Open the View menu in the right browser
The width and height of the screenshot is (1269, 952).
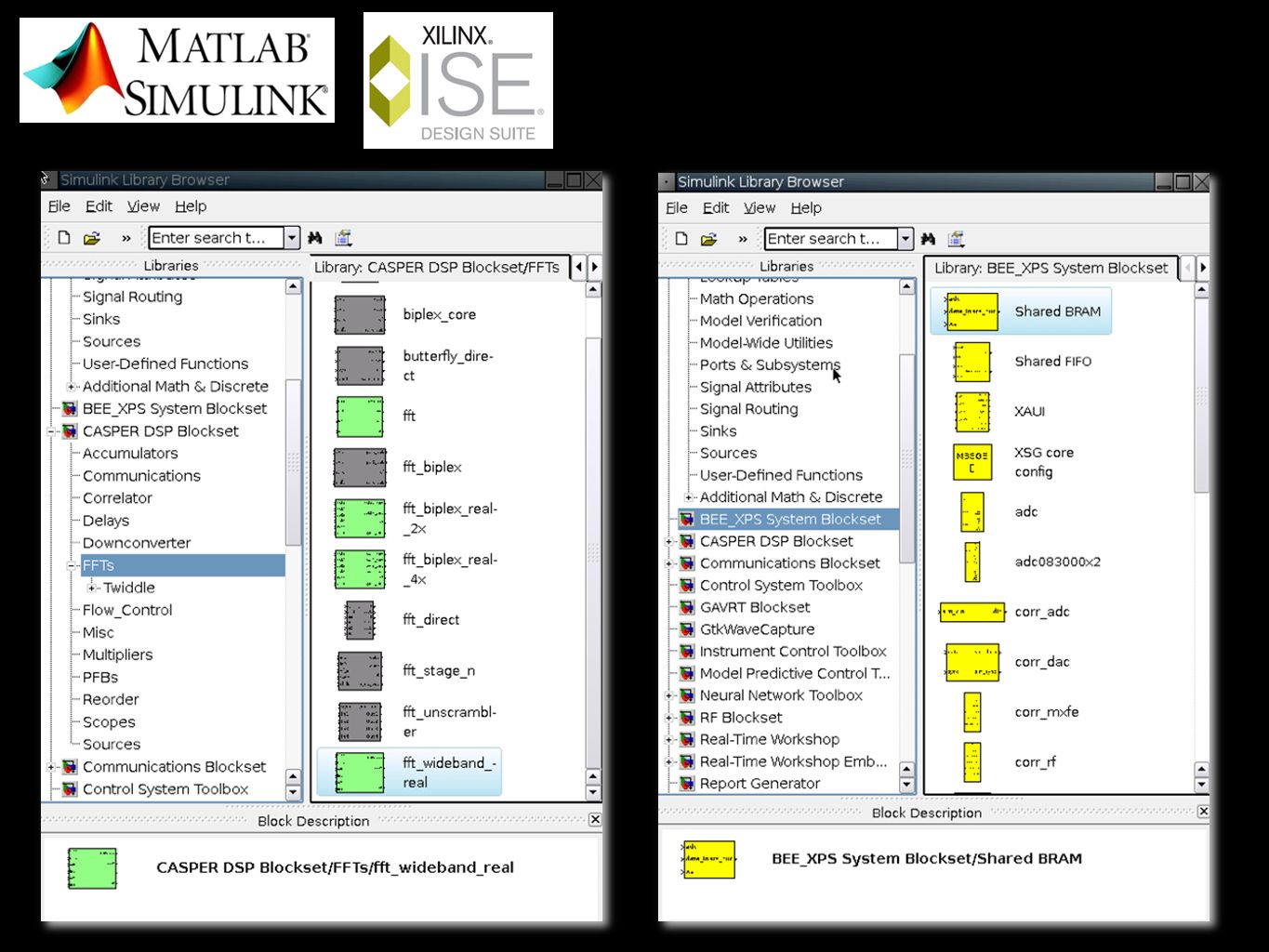760,208
